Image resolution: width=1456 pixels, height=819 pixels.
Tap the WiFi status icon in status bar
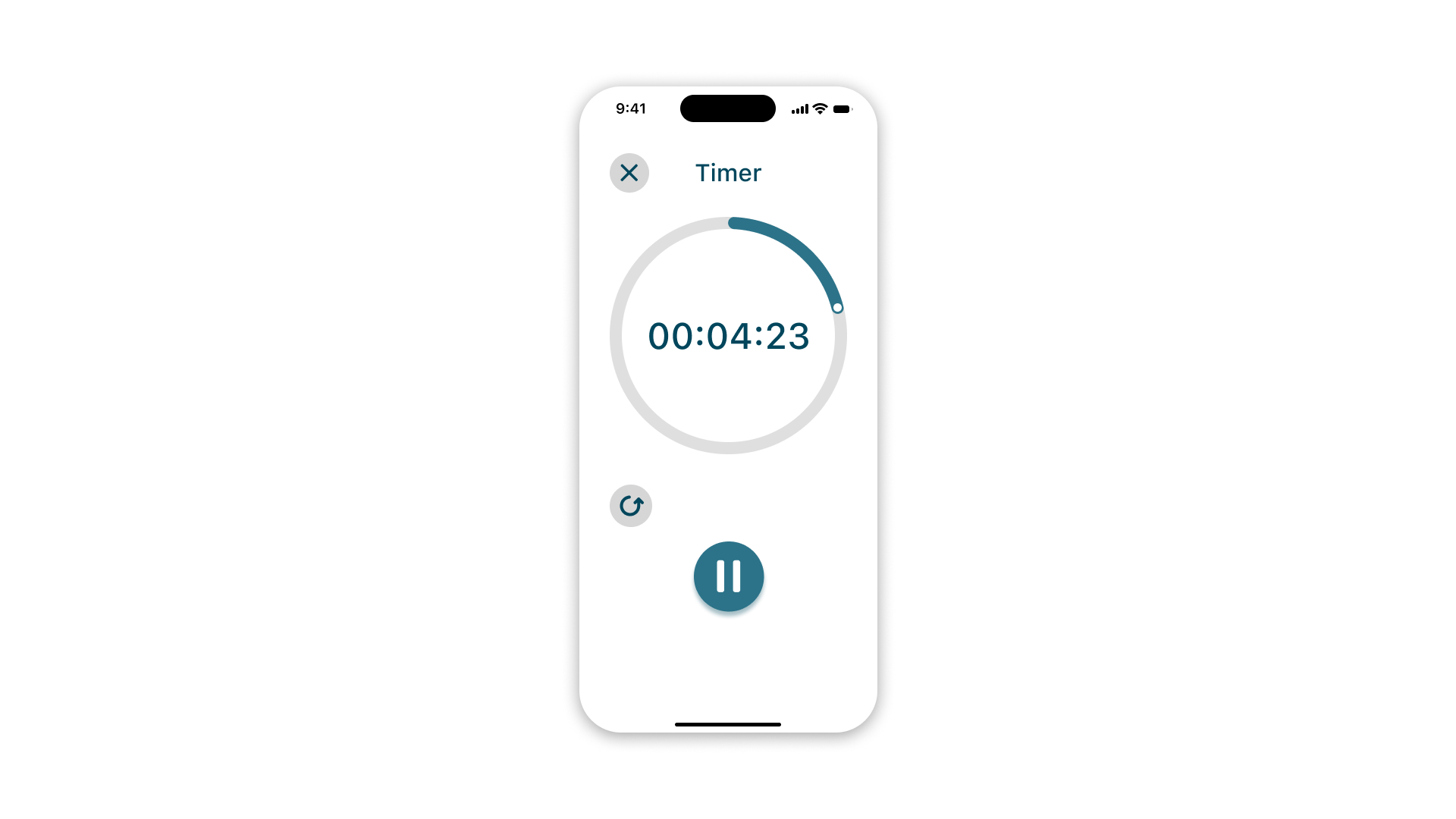point(818,108)
